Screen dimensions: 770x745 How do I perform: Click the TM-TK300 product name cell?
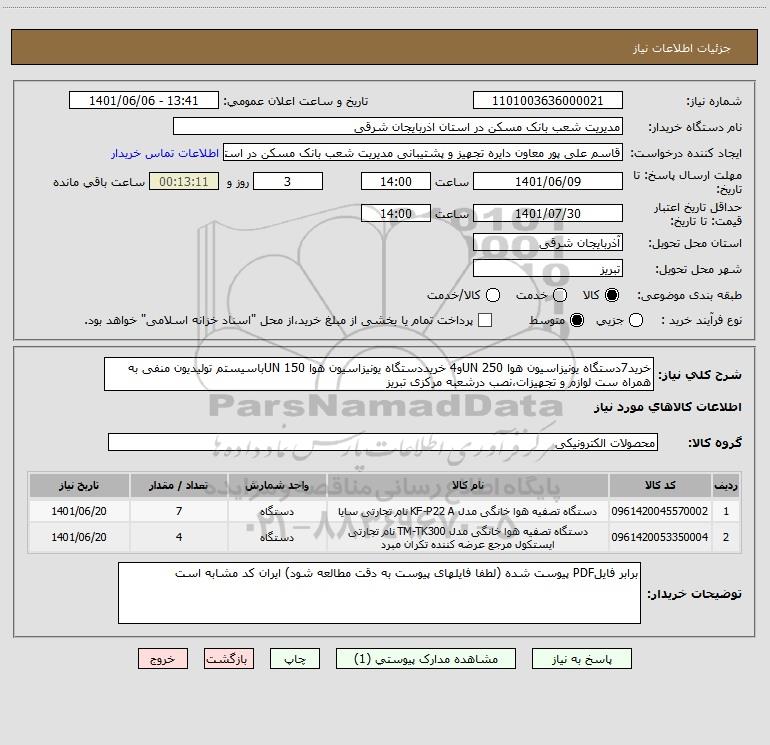[468, 538]
